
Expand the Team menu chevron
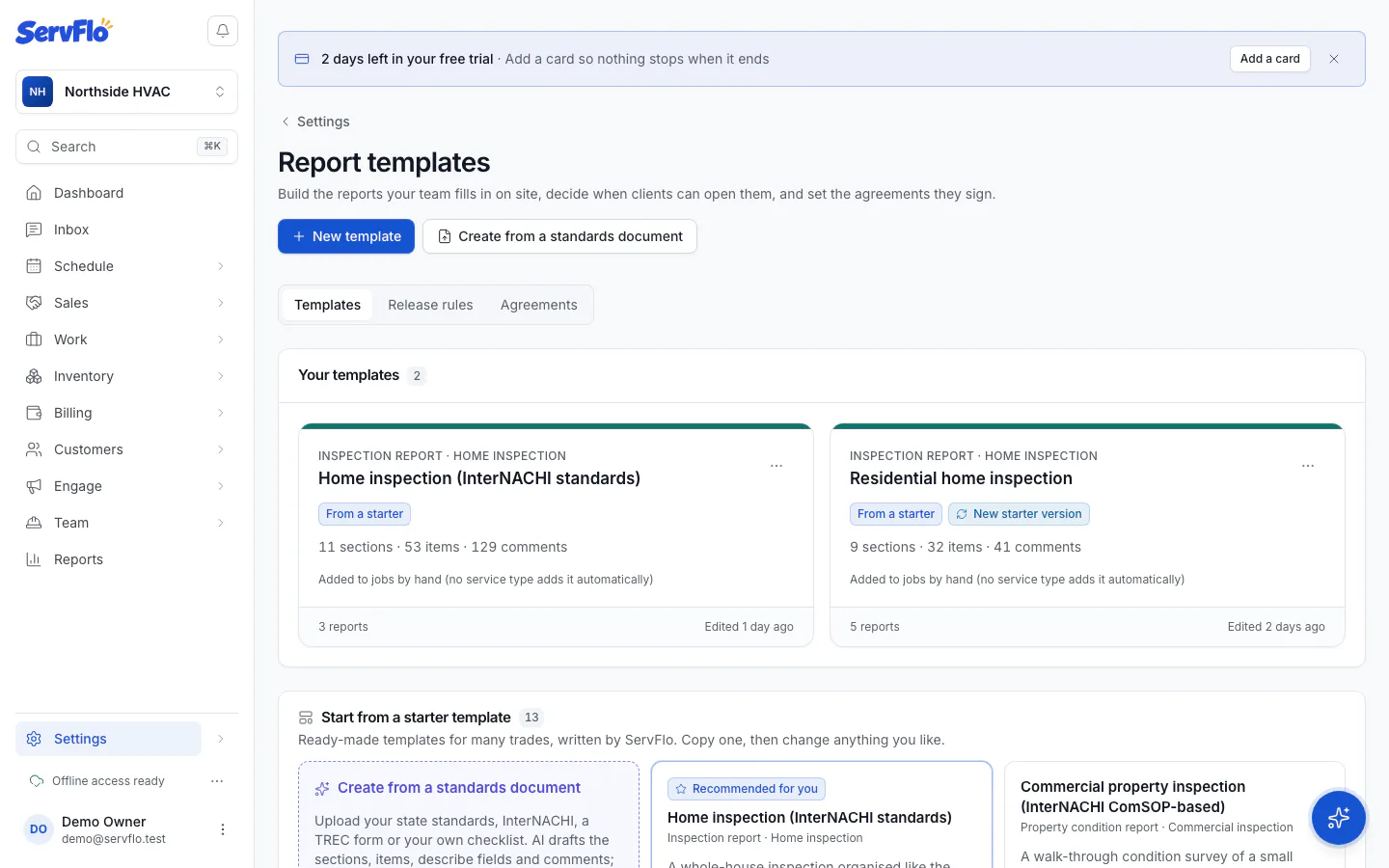pos(221,523)
